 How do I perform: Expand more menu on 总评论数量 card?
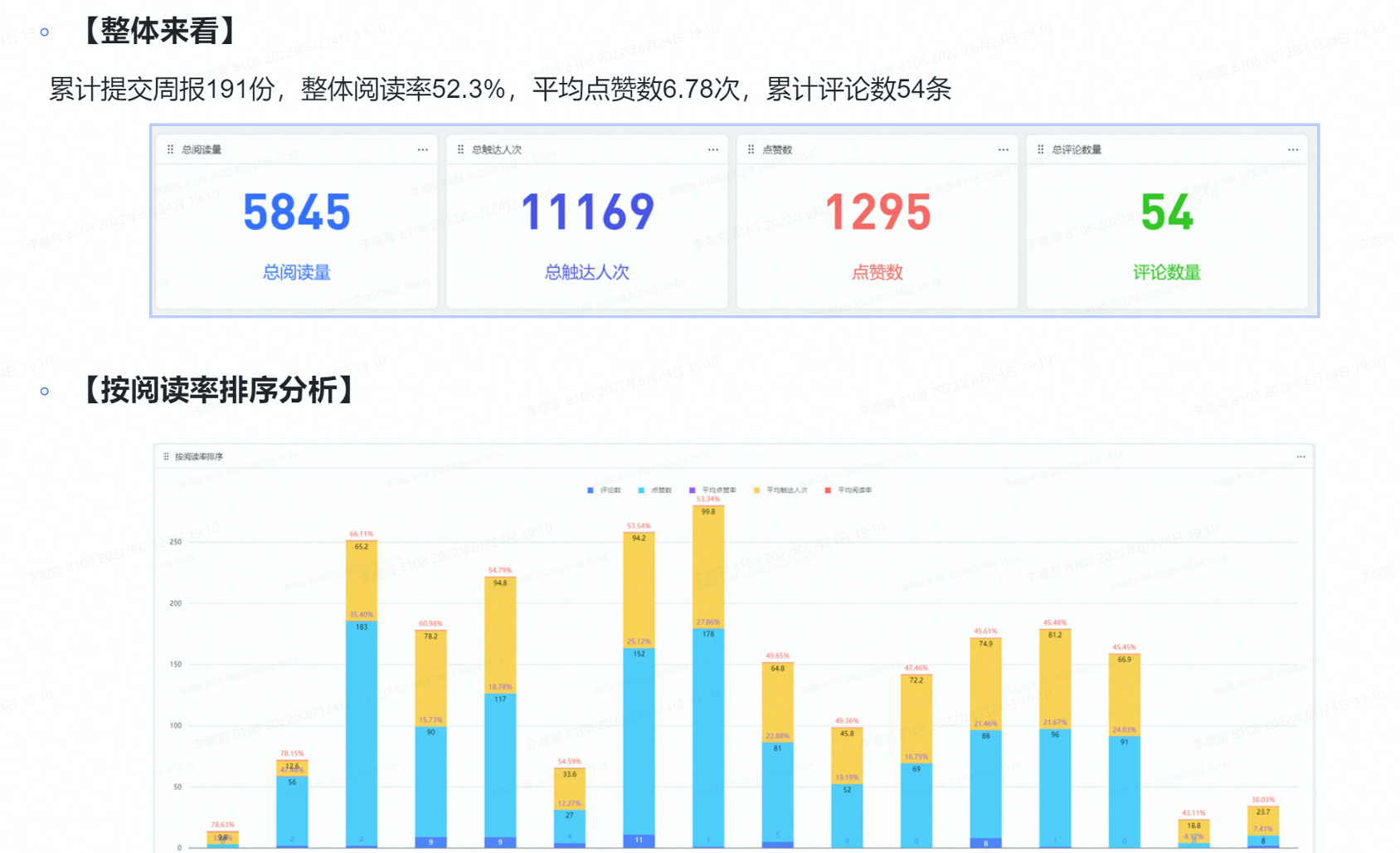pyautogui.click(x=1293, y=149)
